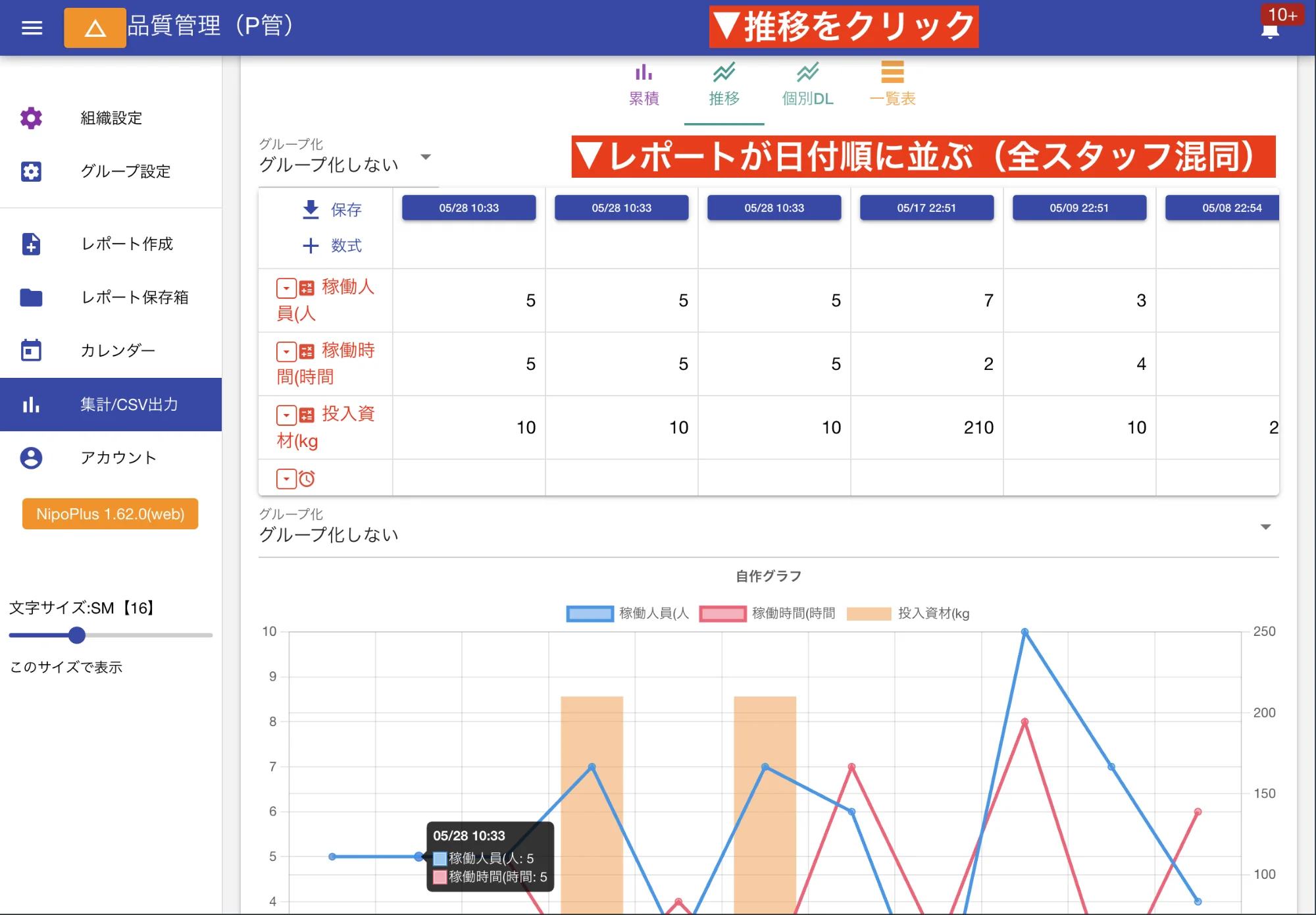1316x915 pixels.
Task: Click the plus icon beside 数式
Action: pos(311,246)
